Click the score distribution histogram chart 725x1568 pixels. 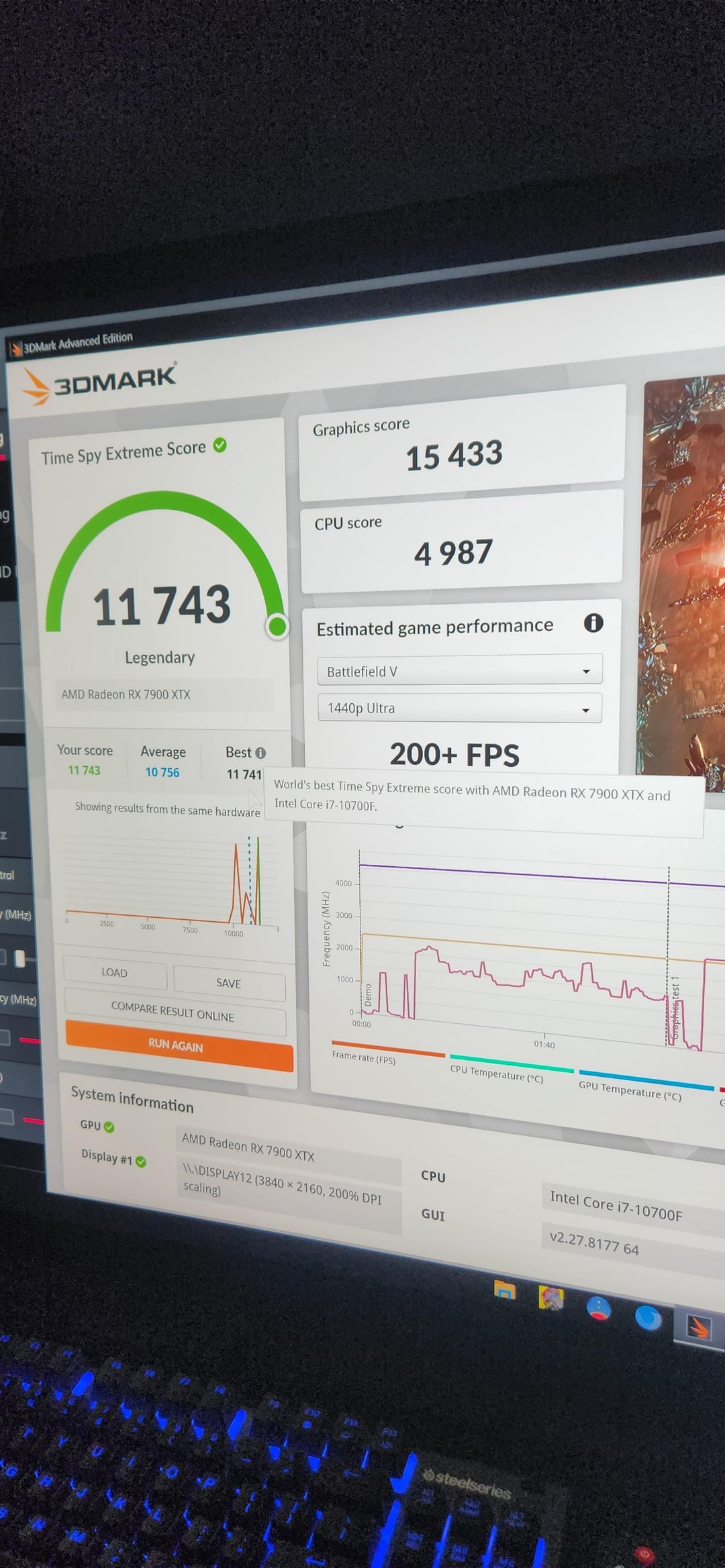(x=172, y=886)
